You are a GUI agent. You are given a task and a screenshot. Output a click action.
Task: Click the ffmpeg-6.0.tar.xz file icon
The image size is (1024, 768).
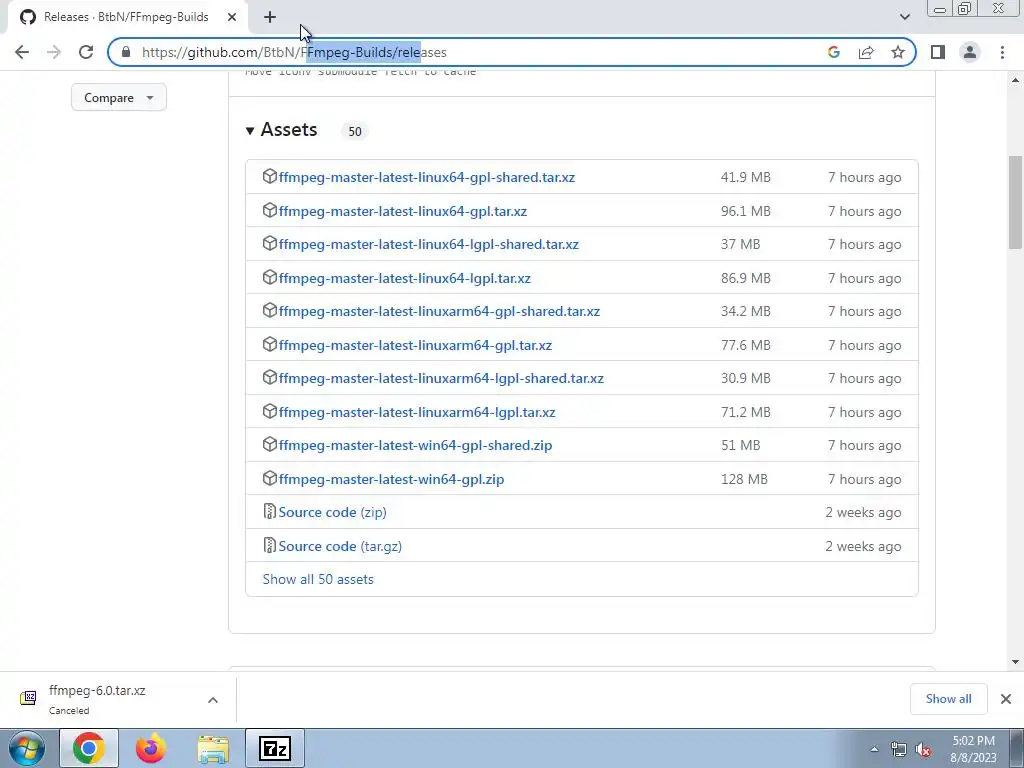tap(28, 698)
